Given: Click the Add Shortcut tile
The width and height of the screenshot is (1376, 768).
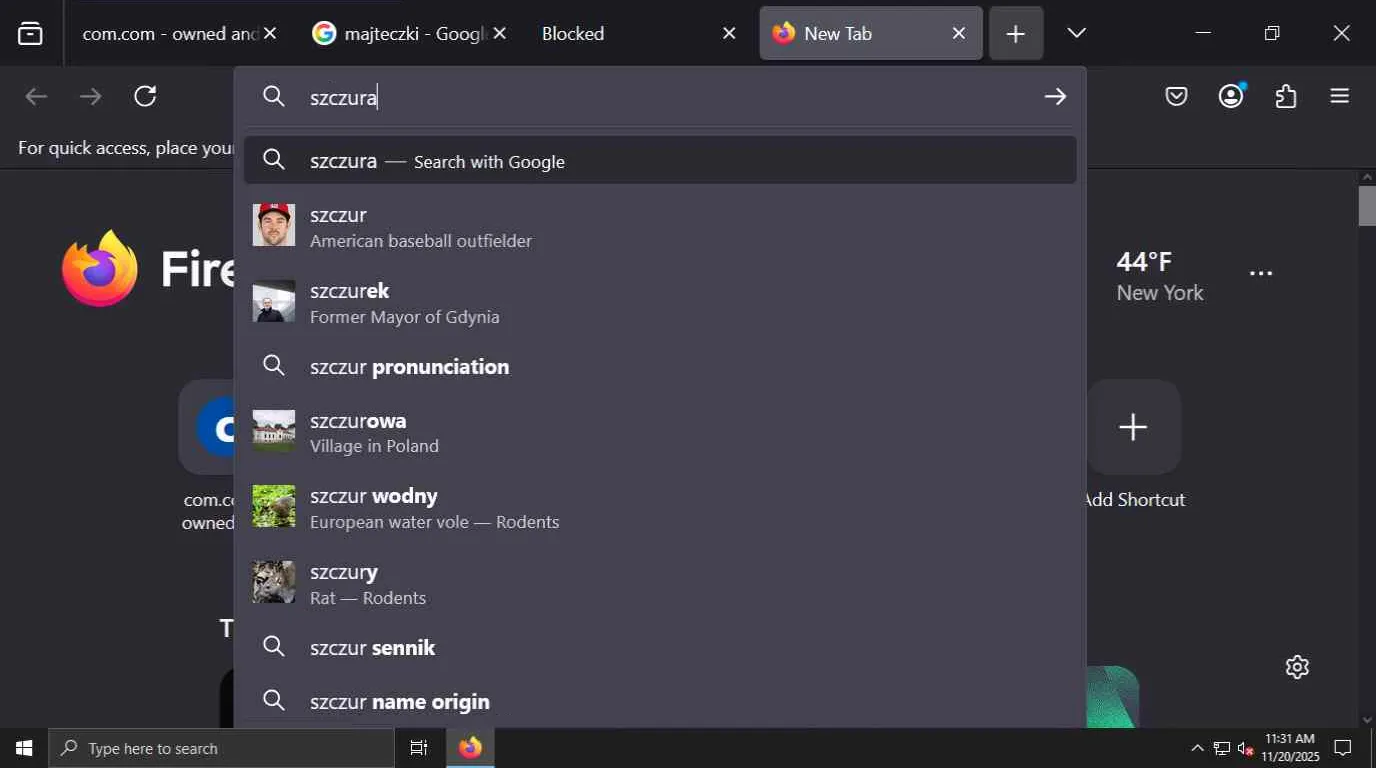Looking at the screenshot, I should point(1133,428).
